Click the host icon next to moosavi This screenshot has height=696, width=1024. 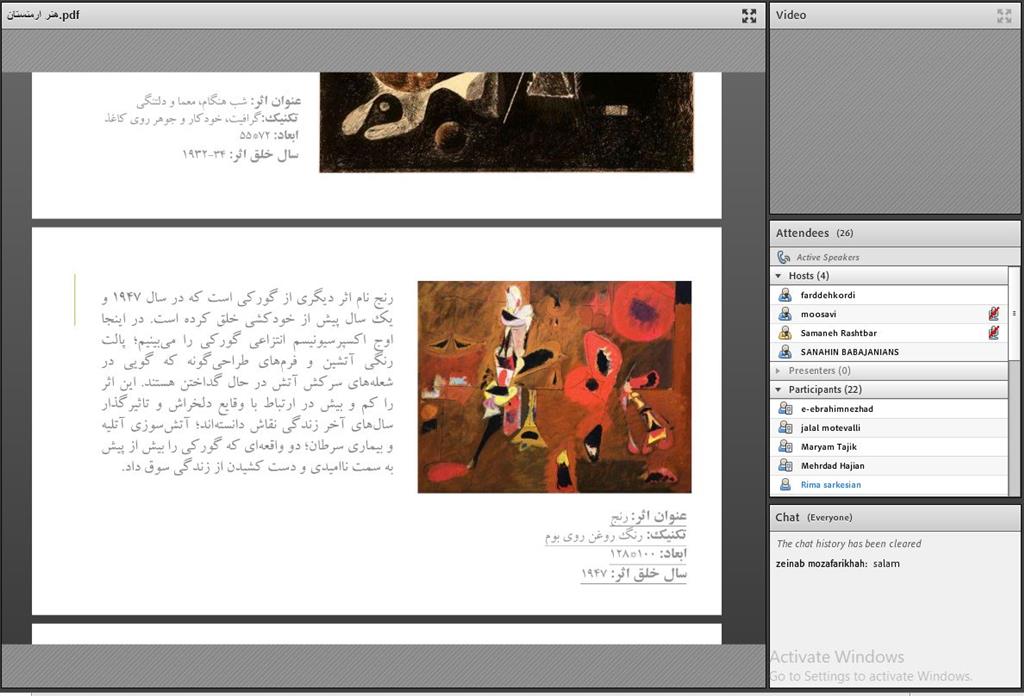(x=785, y=314)
